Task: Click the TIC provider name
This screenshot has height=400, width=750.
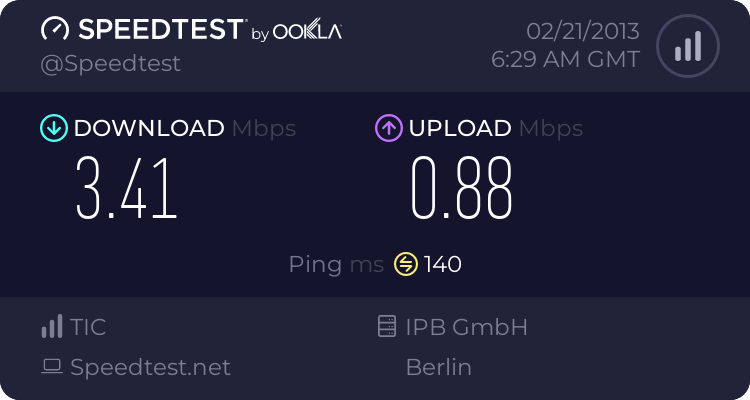Action: point(88,327)
